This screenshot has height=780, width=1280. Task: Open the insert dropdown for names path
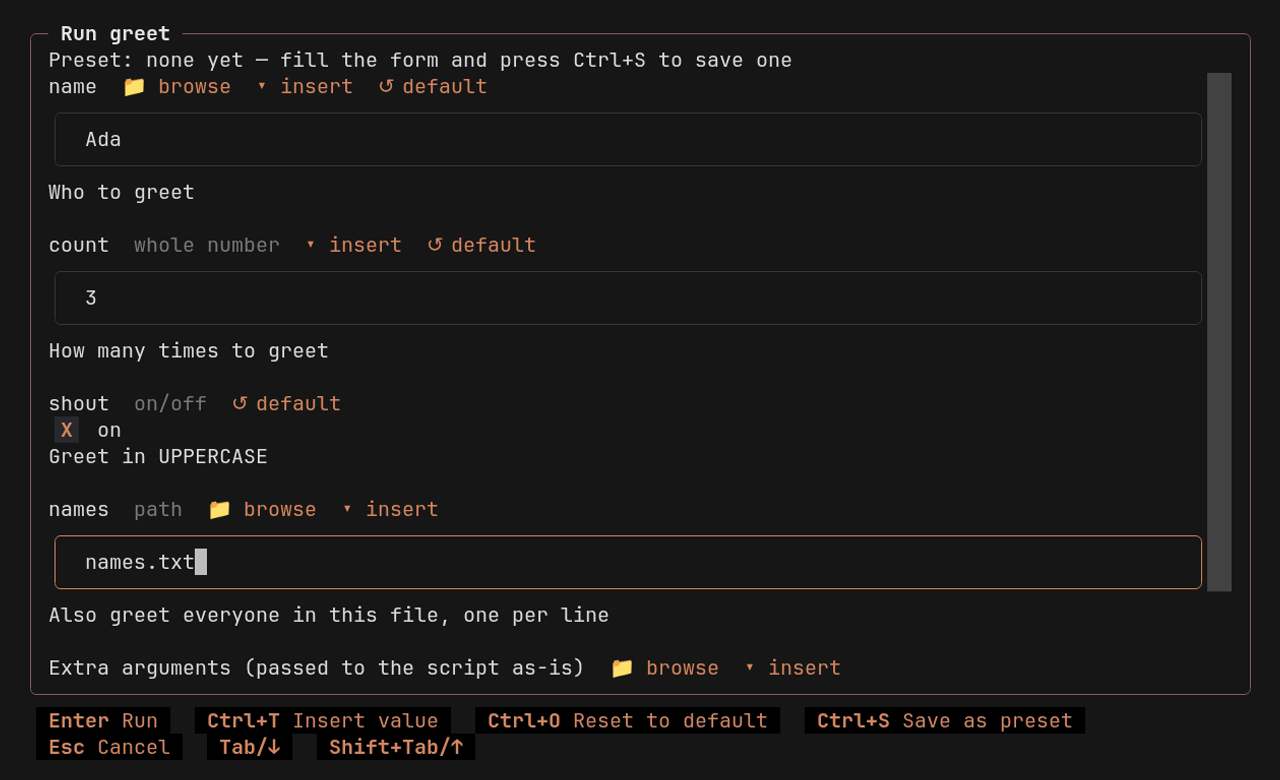pyautogui.click(x=390, y=510)
